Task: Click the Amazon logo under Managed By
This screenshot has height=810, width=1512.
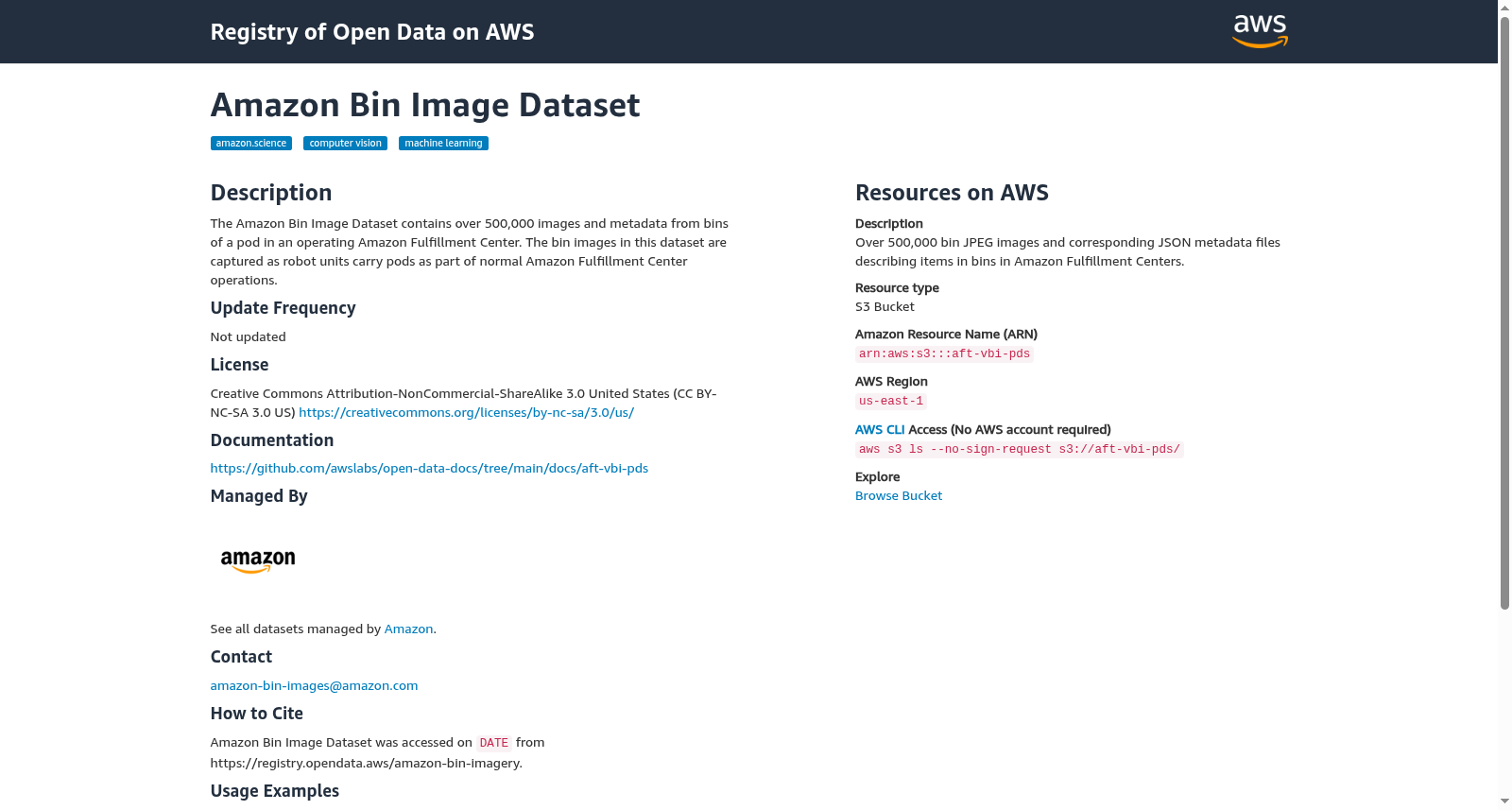Action: 258,561
